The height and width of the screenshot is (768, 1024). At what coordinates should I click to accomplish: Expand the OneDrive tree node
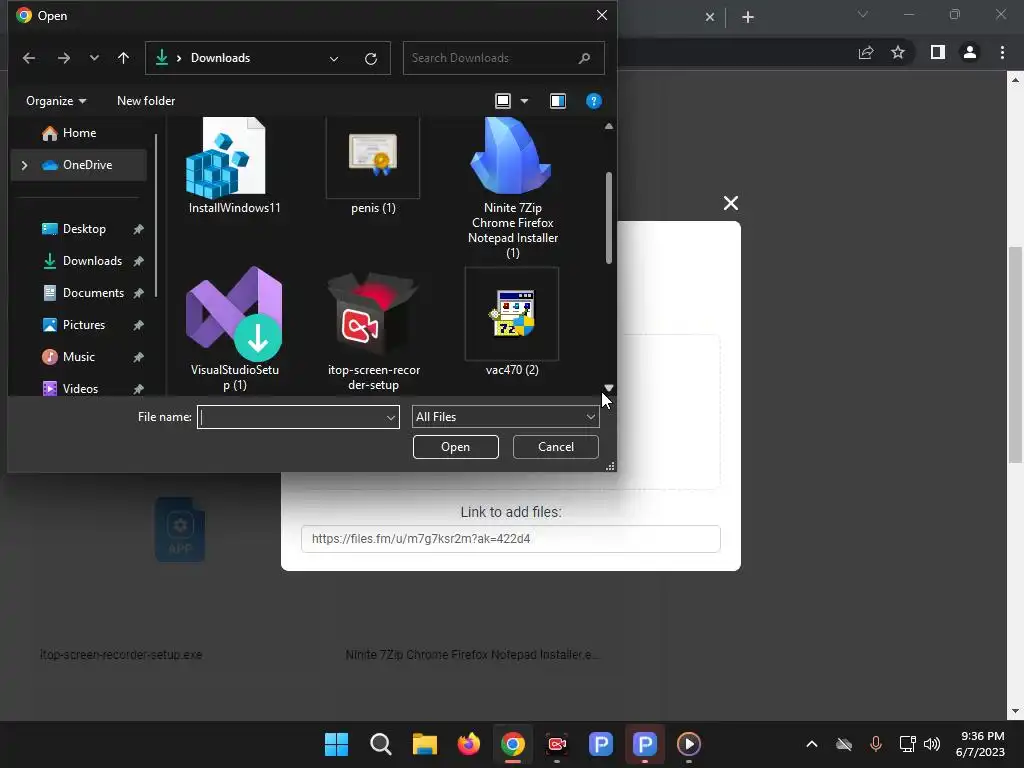(x=24, y=165)
